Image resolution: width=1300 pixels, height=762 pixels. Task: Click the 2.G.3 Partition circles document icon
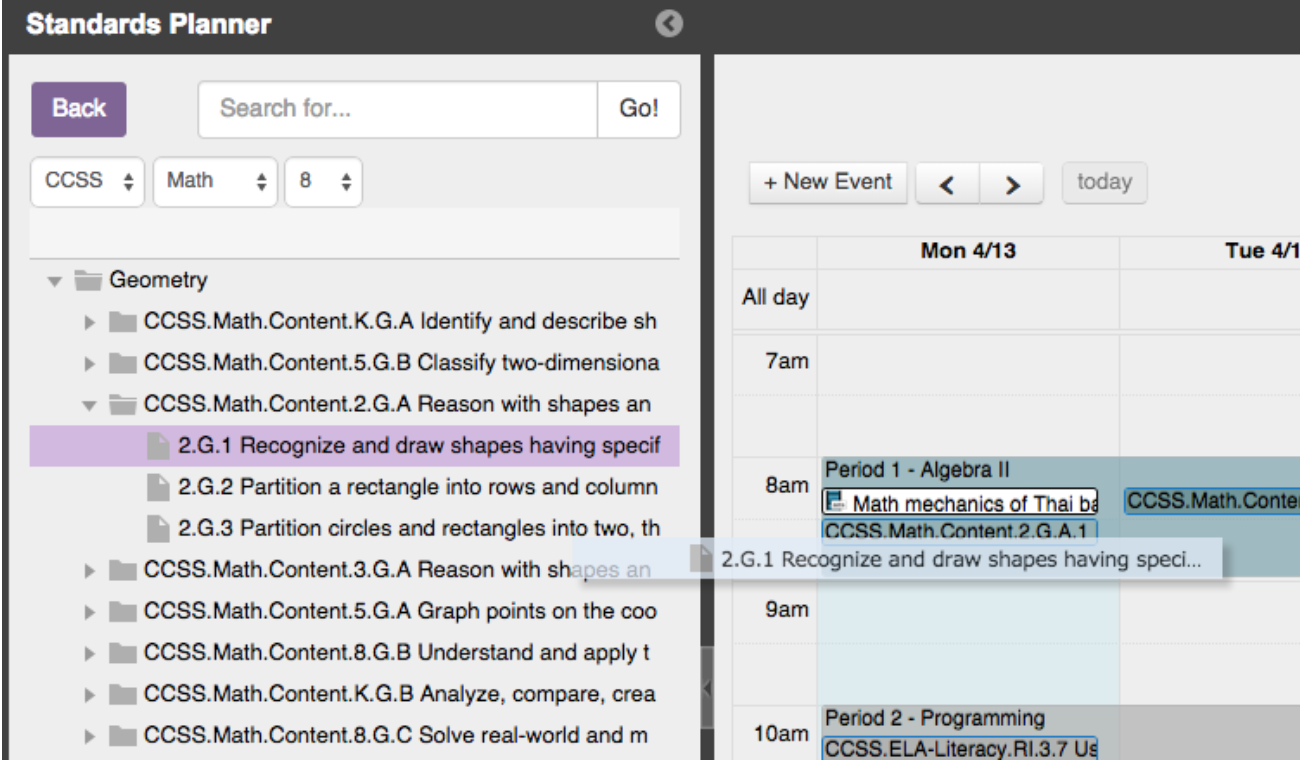(157, 528)
